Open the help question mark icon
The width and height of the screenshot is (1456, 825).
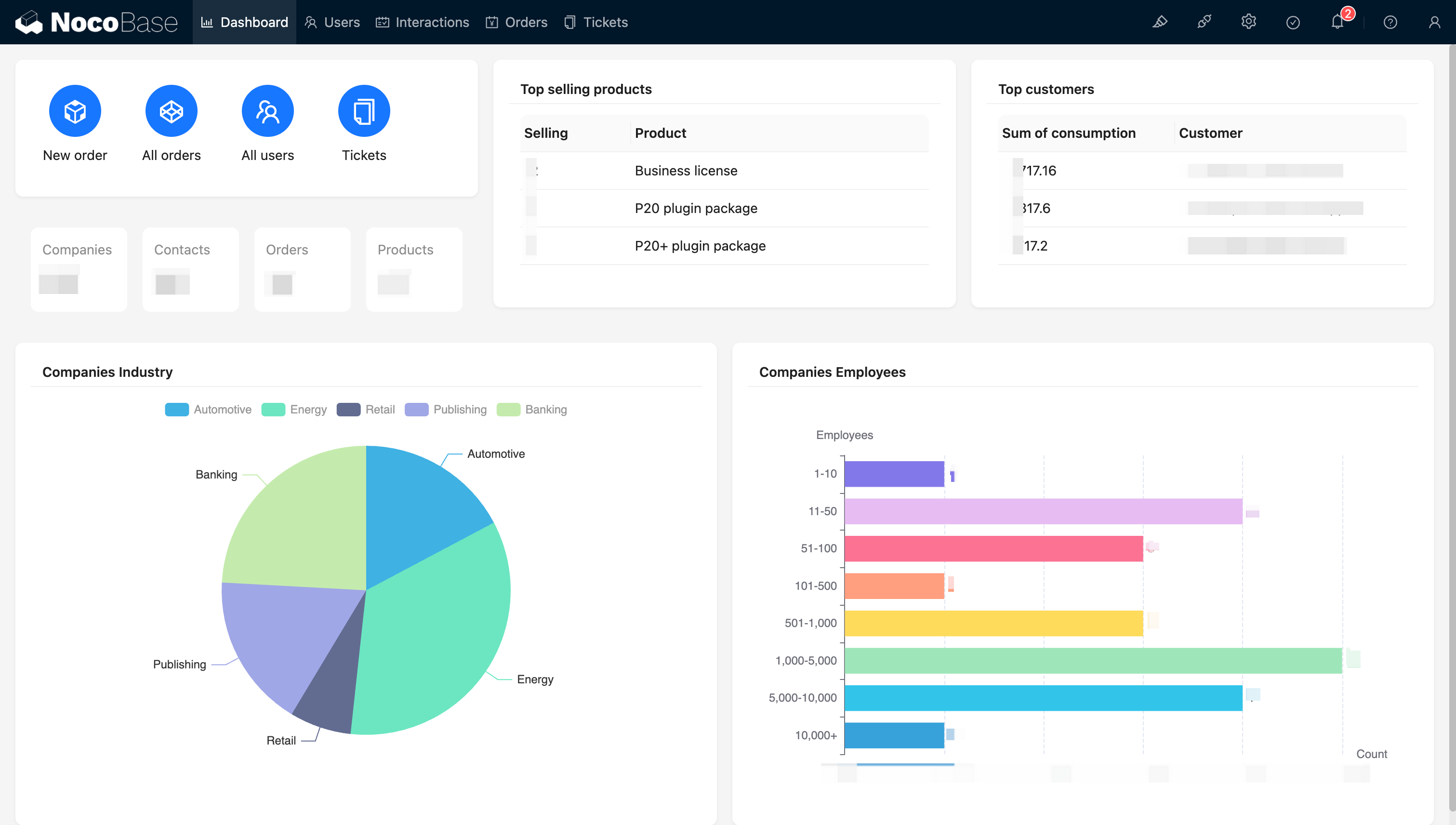pos(1390,22)
